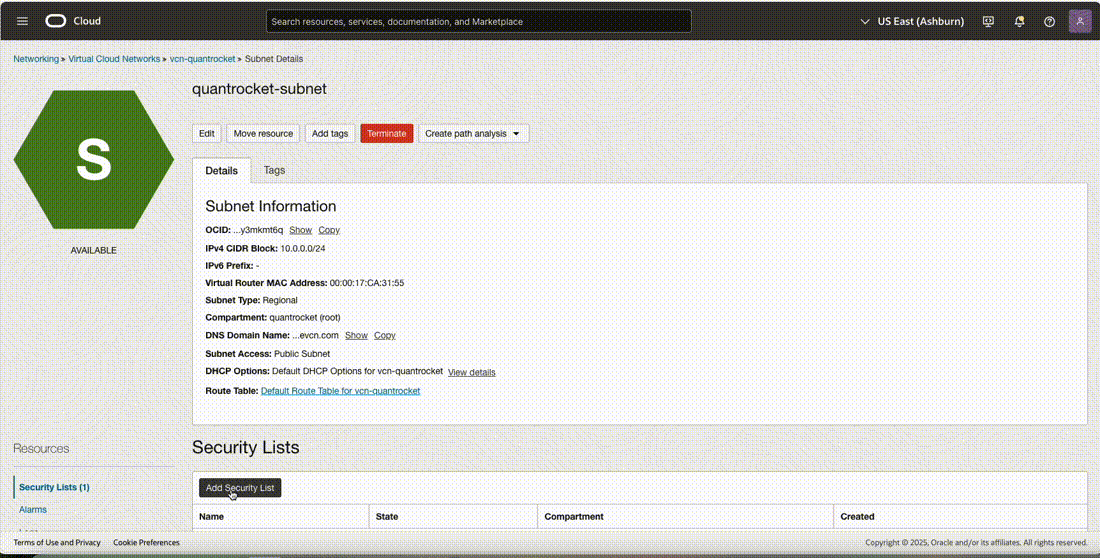Click the green subnet hexagon icon
This screenshot has width=1100, height=558.
(93, 159)
